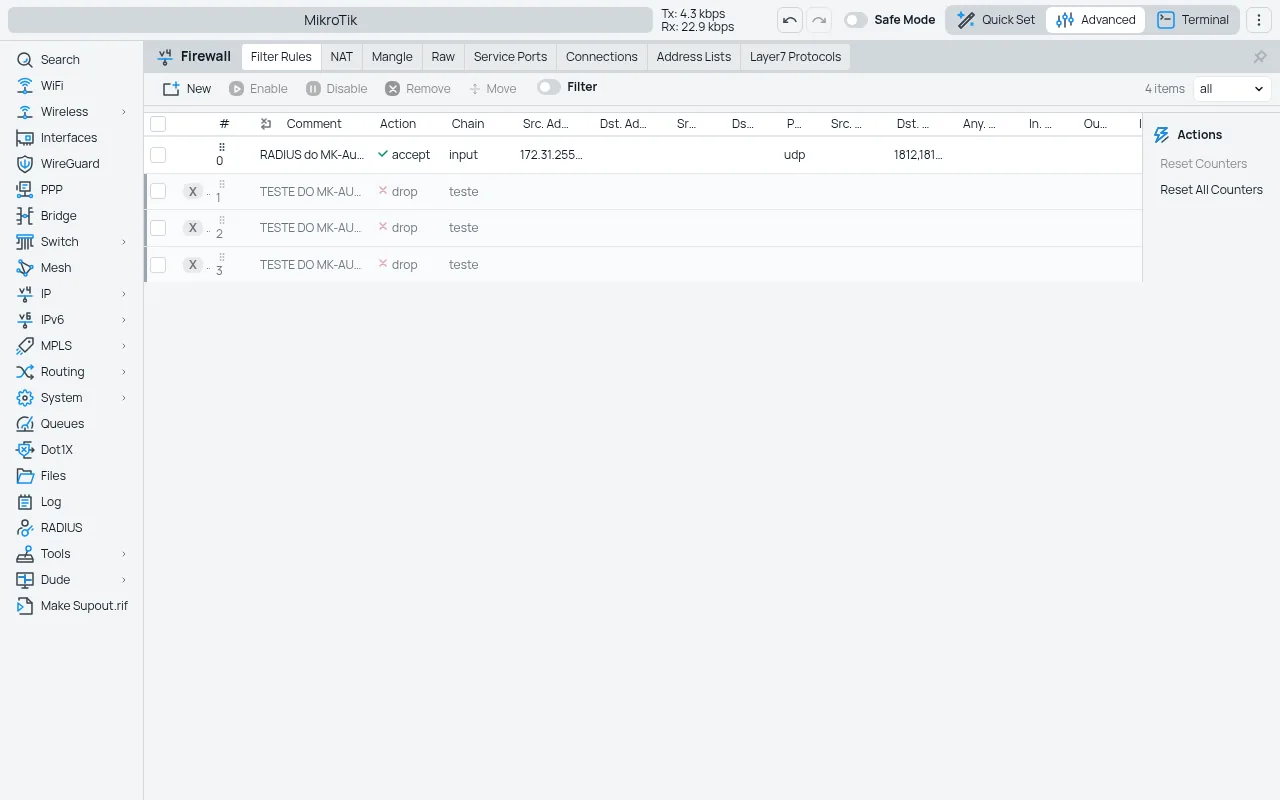This screenshot has height=800, width=1280.
Task: Expand the System submenu
Action: 124,398
